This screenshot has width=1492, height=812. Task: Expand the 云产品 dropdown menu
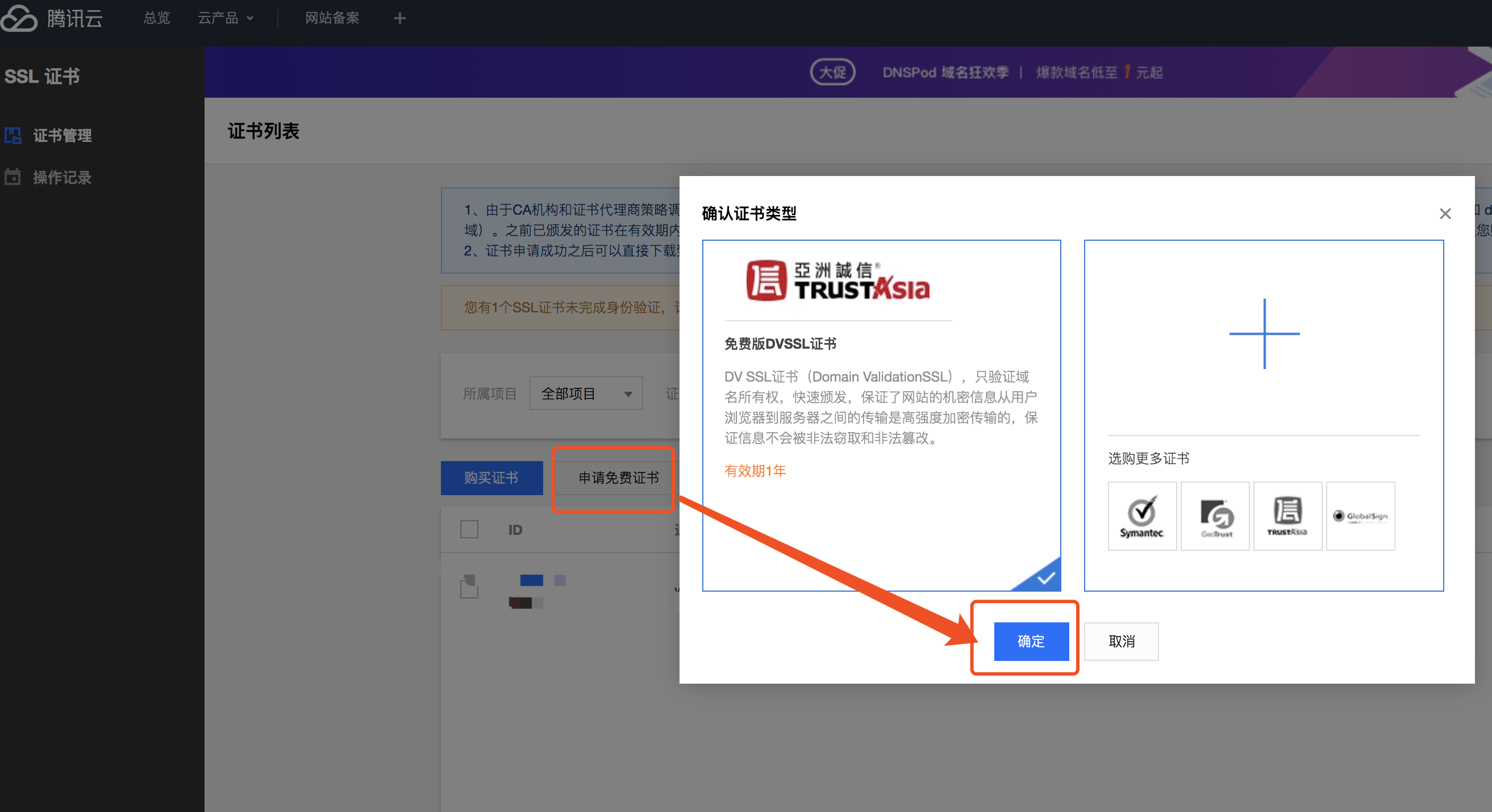coord(226,18)
